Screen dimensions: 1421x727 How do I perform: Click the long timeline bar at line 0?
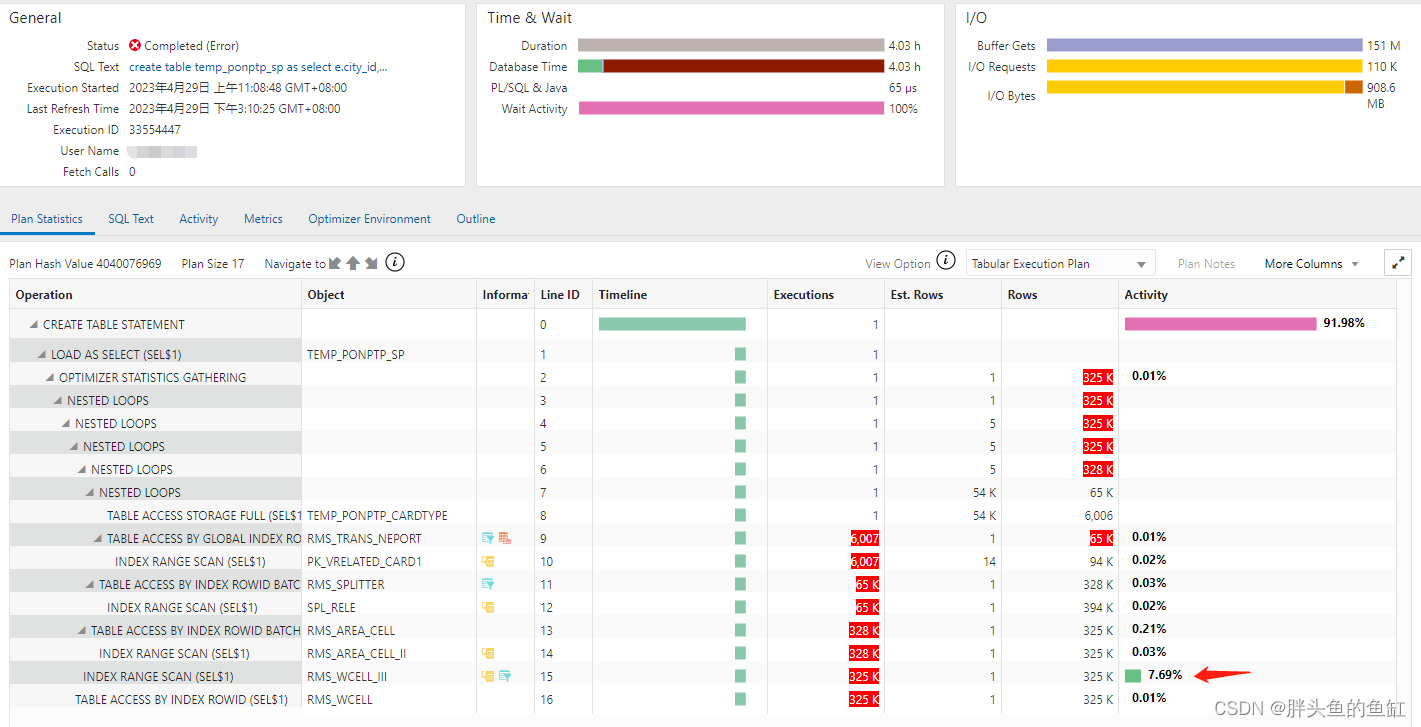click(x=672, y=323)
